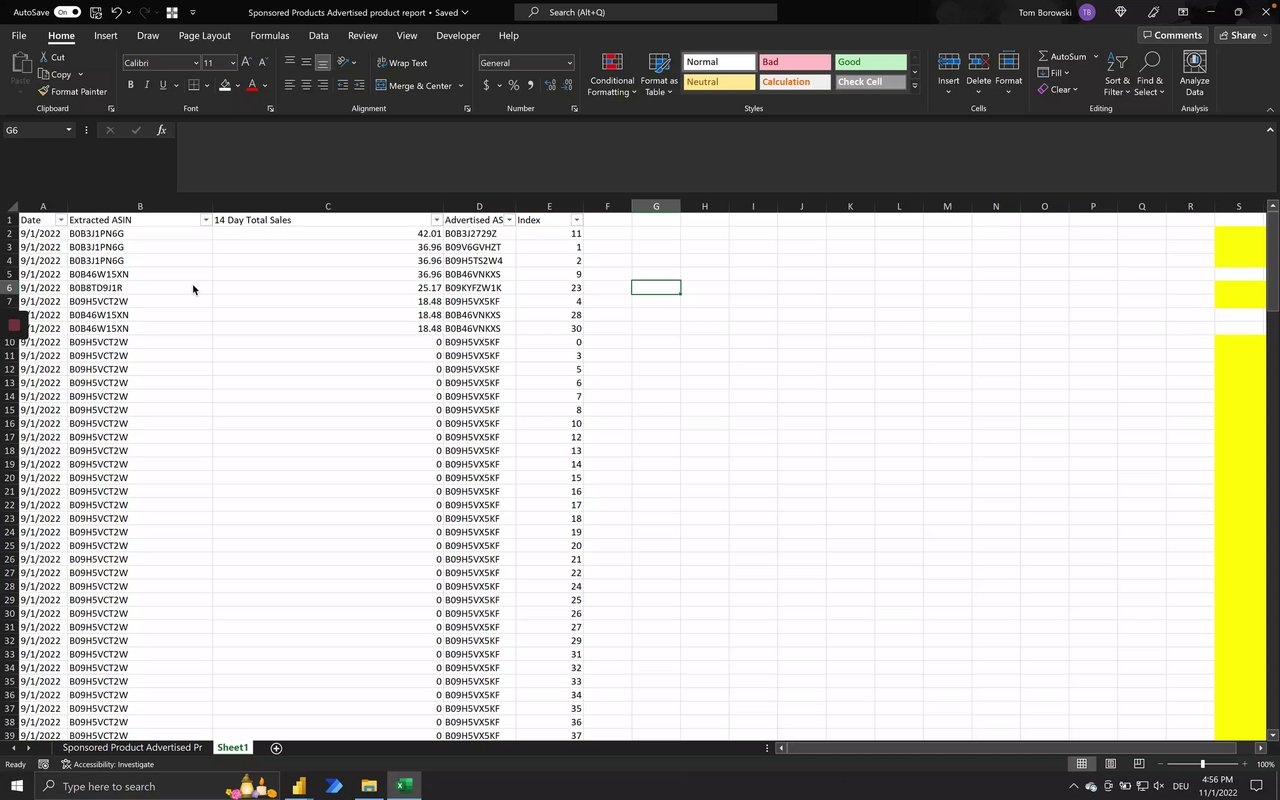Image resolution: width=1280 pixels, height=800 pixels.
Task: Add a new sheet with the plus icon
Action: click(x=276, y=748)
